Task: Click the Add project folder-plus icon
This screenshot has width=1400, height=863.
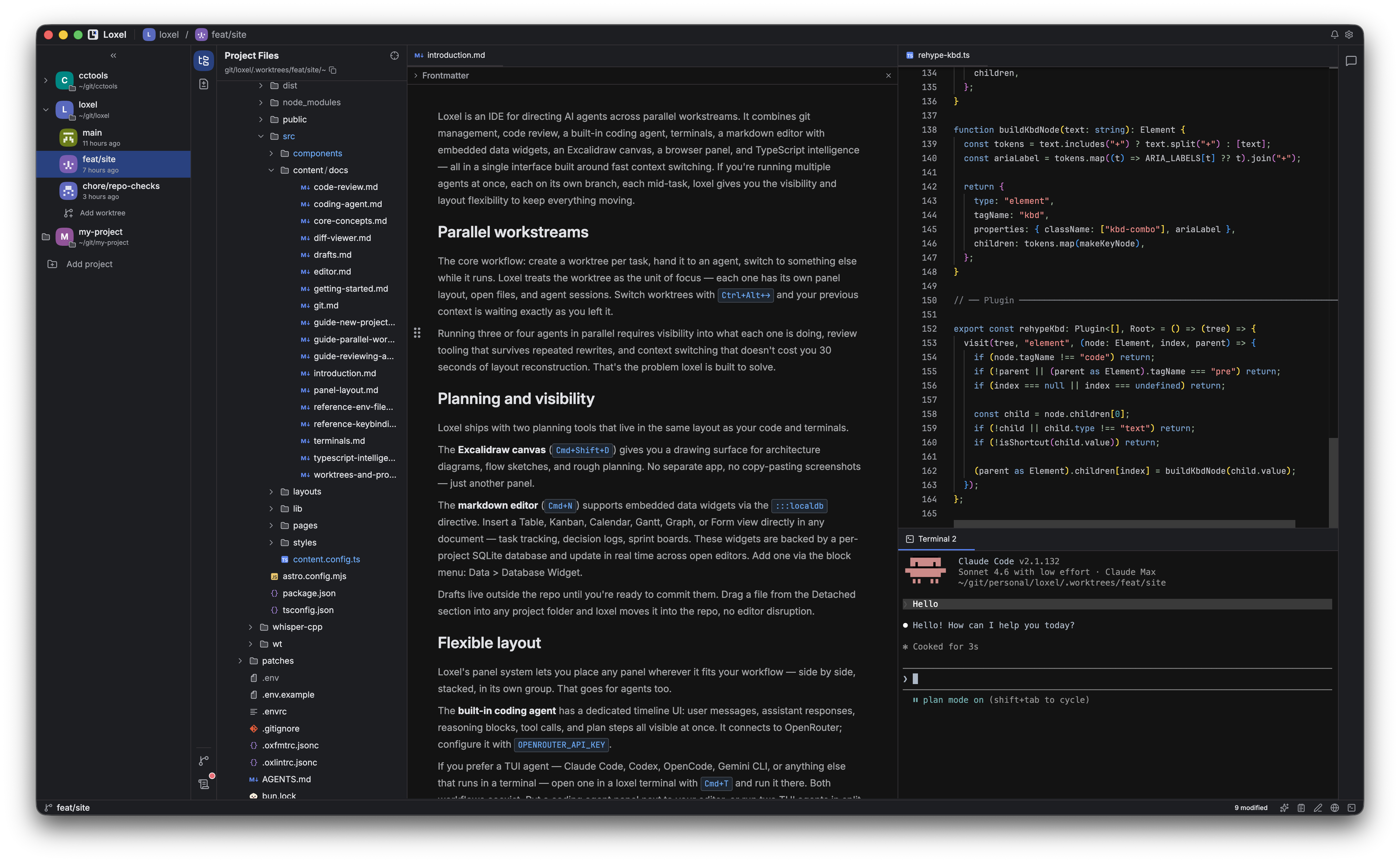Action: click(x=53, y=264)
